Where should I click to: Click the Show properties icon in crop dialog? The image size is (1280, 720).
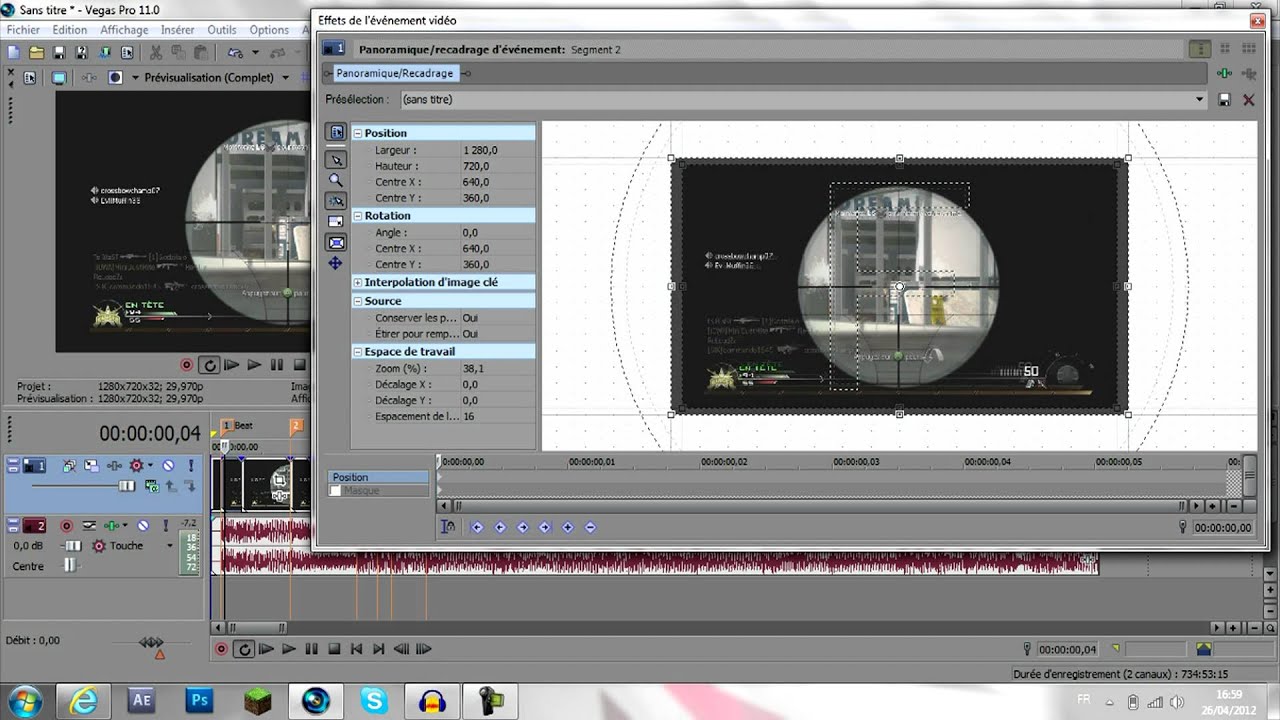click(335, 132)
